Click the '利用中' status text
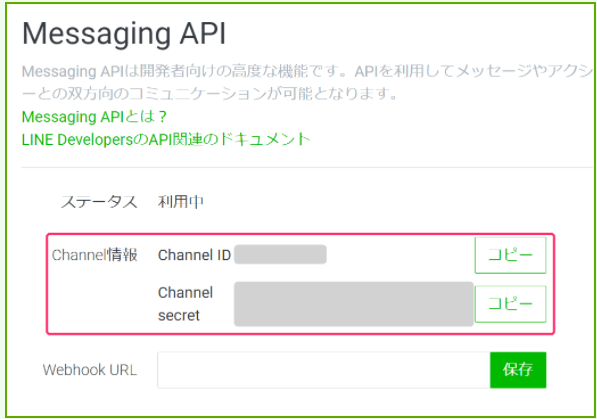597x419 pixels. [x=181, y=202]
